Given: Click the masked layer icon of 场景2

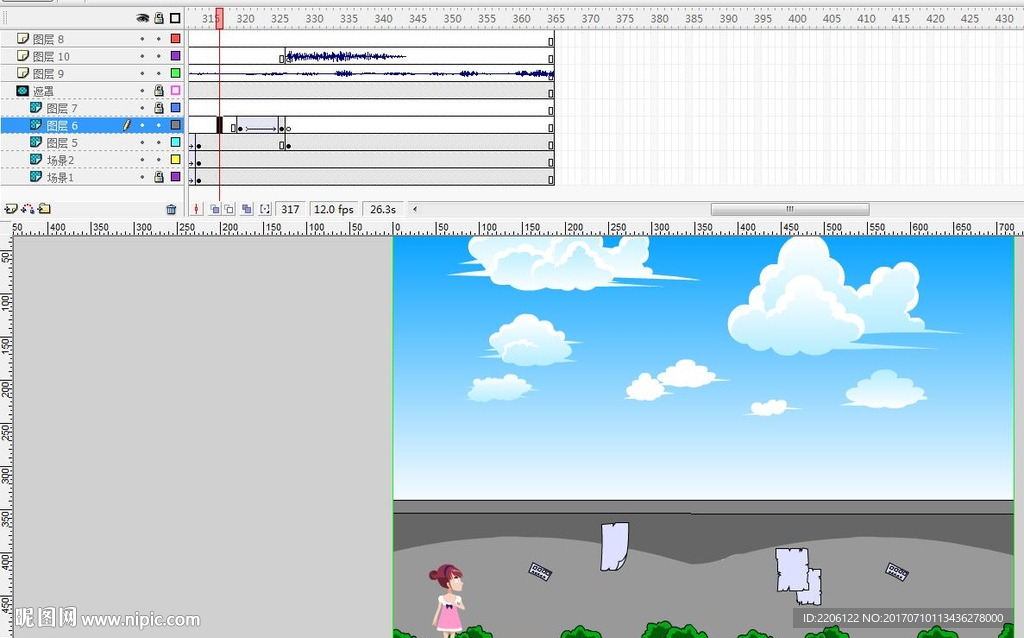Looking at the screenshot, I should (36, 159).
